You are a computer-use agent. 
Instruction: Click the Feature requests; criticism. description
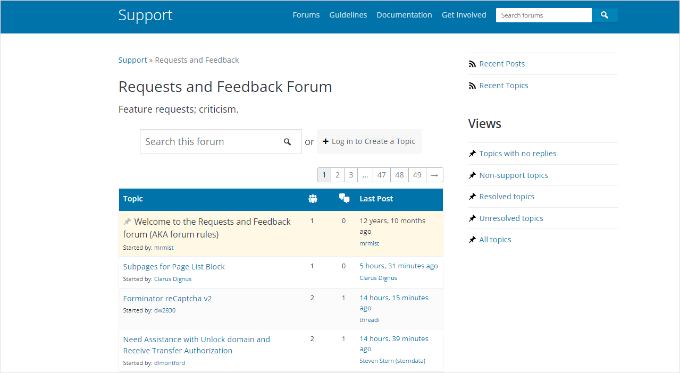(178, 109)
